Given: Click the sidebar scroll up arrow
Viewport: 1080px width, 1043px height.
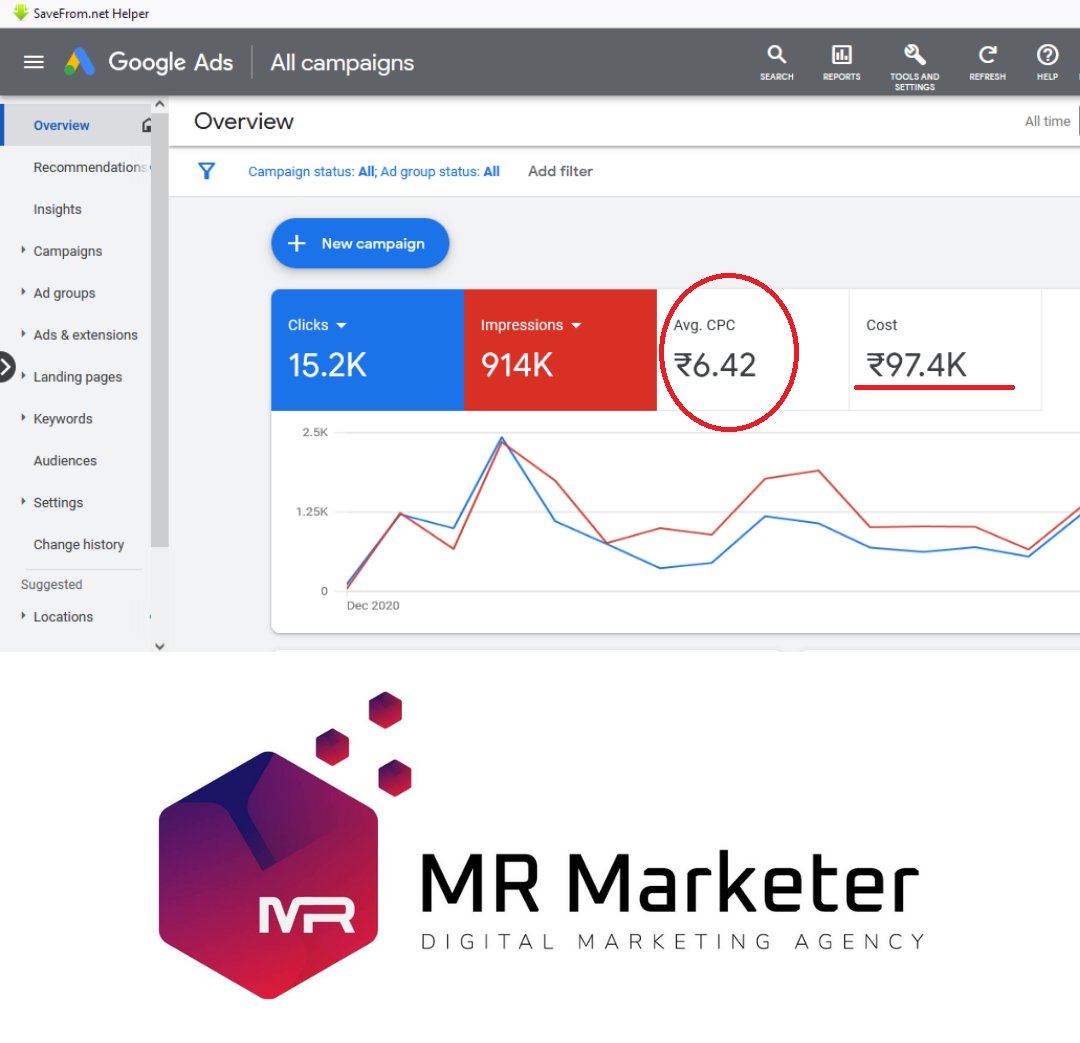Looking at the screenshot, I should [x=160, y=104].
